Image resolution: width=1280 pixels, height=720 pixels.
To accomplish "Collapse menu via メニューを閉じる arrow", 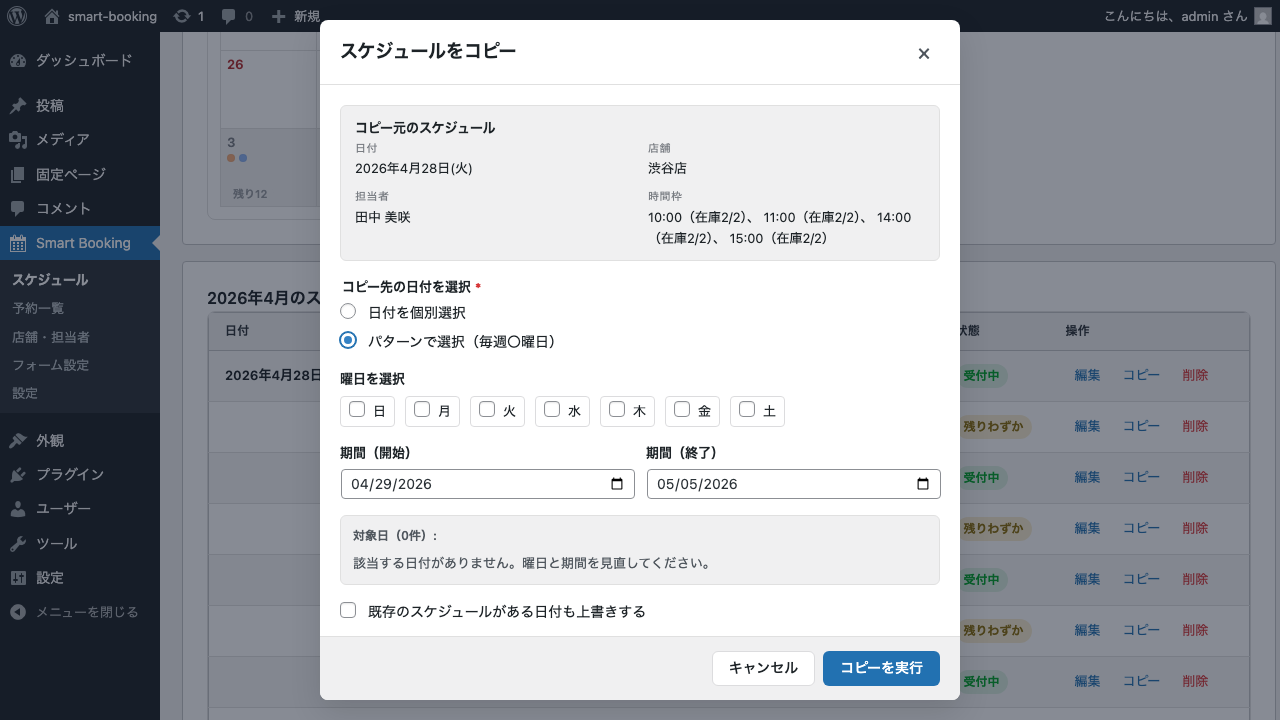I will (x=18, y=612).
